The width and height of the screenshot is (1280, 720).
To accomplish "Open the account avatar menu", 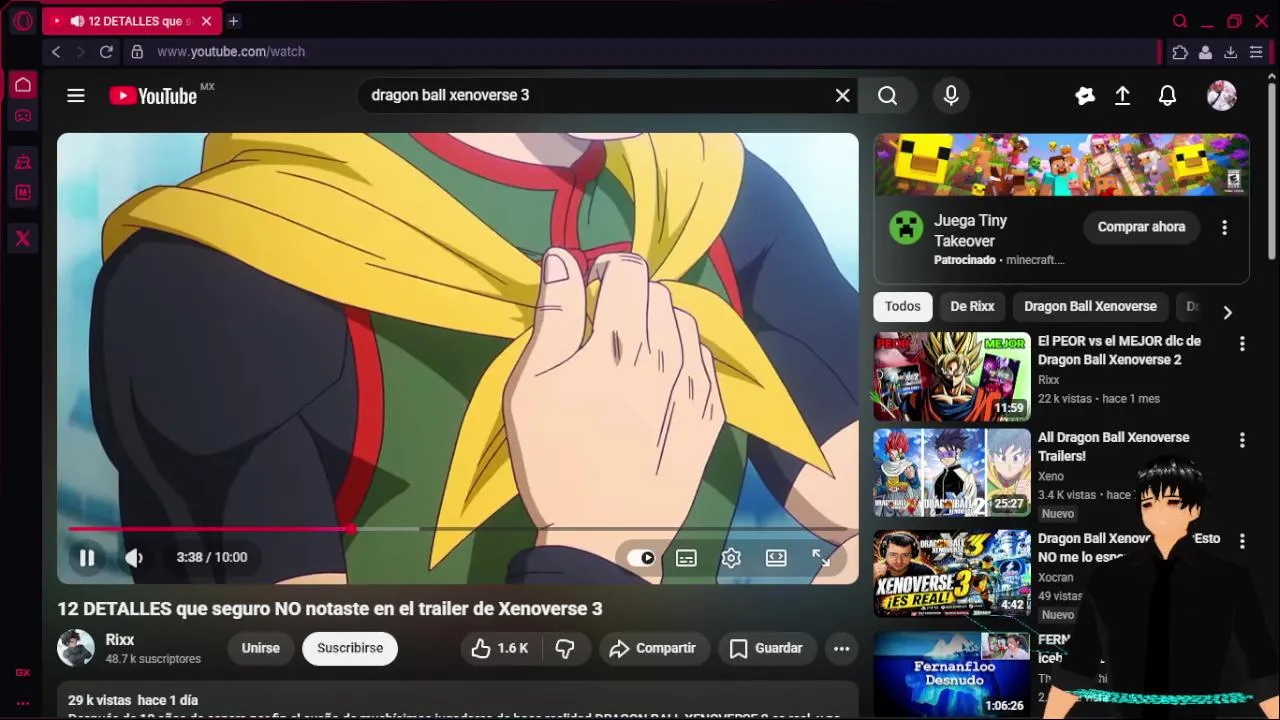I will tap(1222, 95).
